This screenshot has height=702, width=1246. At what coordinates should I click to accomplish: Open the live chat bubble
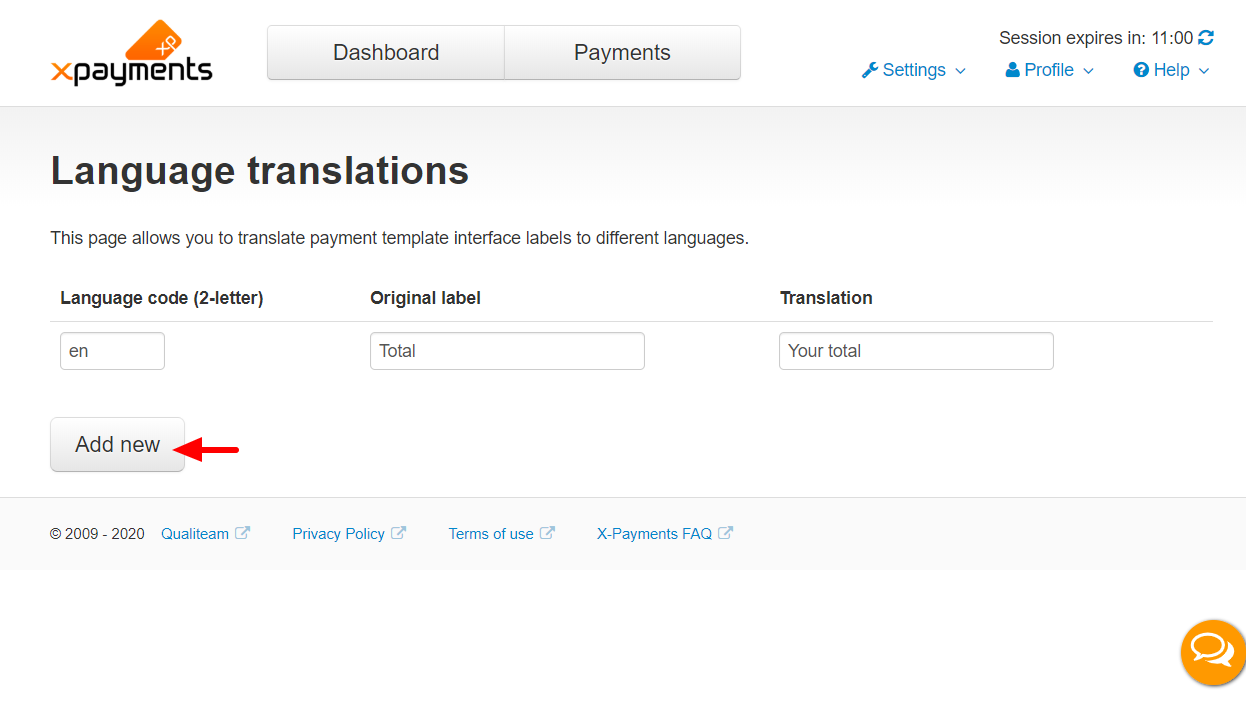(1211, 652)
